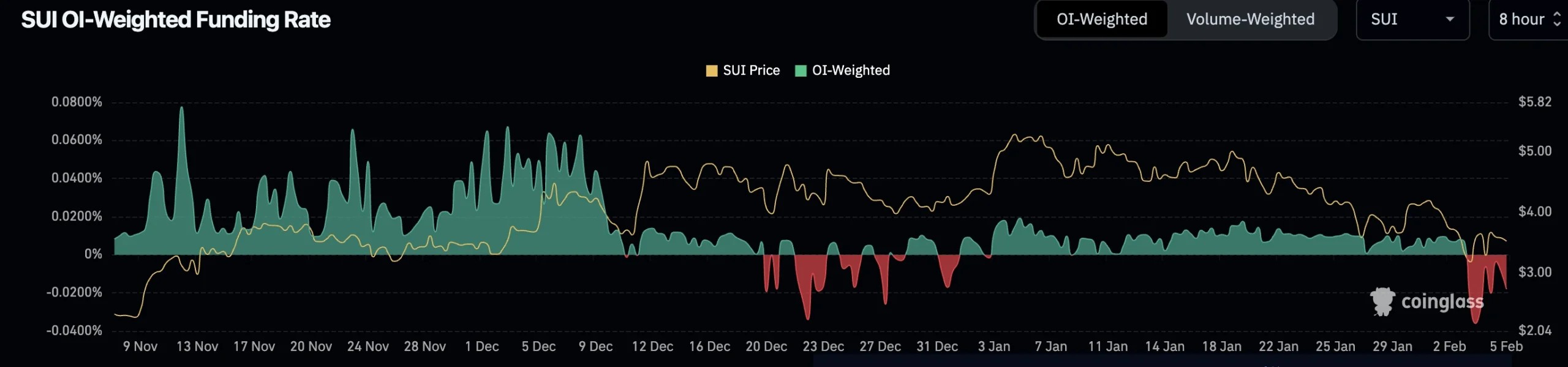
Task: Click the 8 hour stepper arrows
Action: pos(1557,20)
